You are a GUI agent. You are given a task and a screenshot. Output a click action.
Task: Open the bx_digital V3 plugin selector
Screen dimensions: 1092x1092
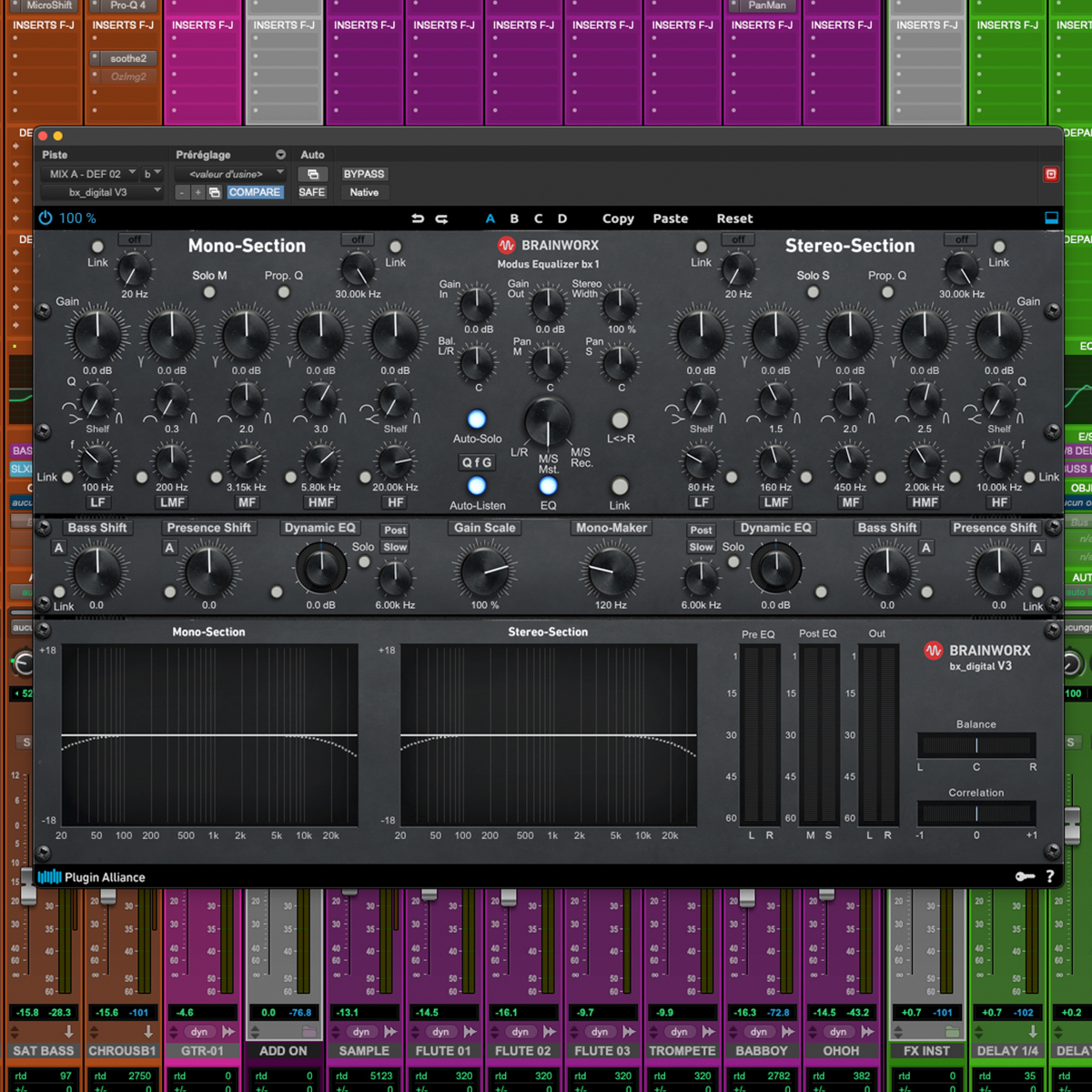[x=102, y=192]
